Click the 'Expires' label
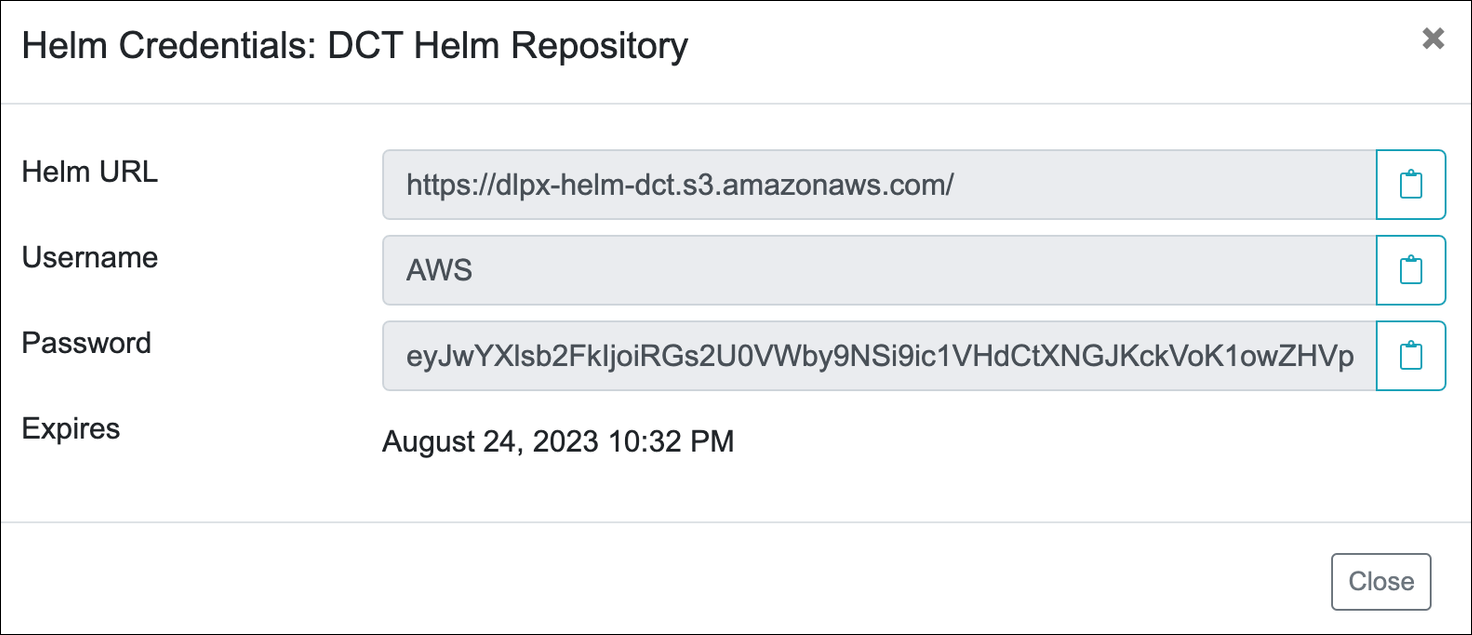Image resolution: width=1472 pixels, height=635 pixels. tap(71, 429)
